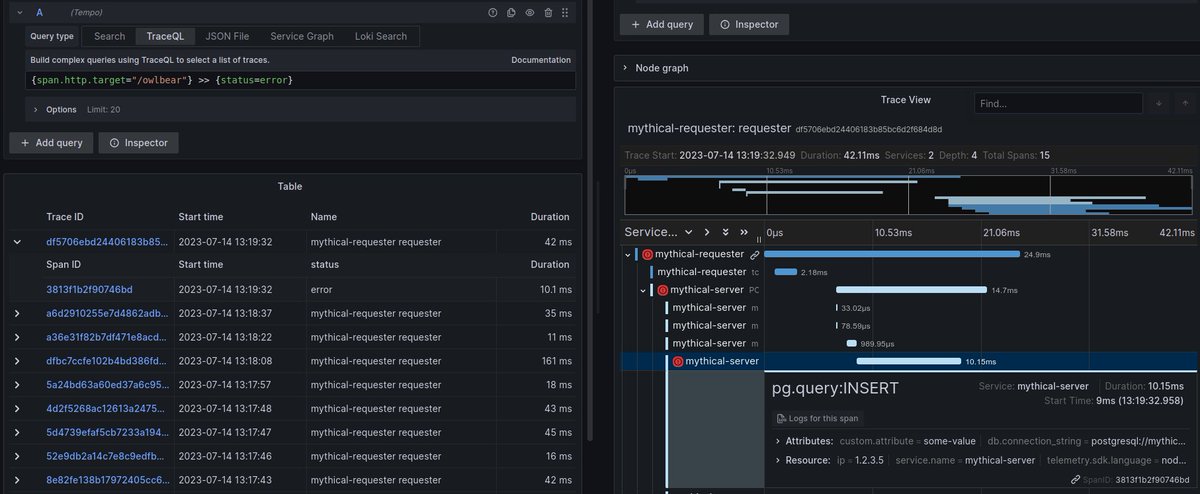Open Service Graph query type
The height and width of the screenshot is (494, 1200).
point(302,36)
